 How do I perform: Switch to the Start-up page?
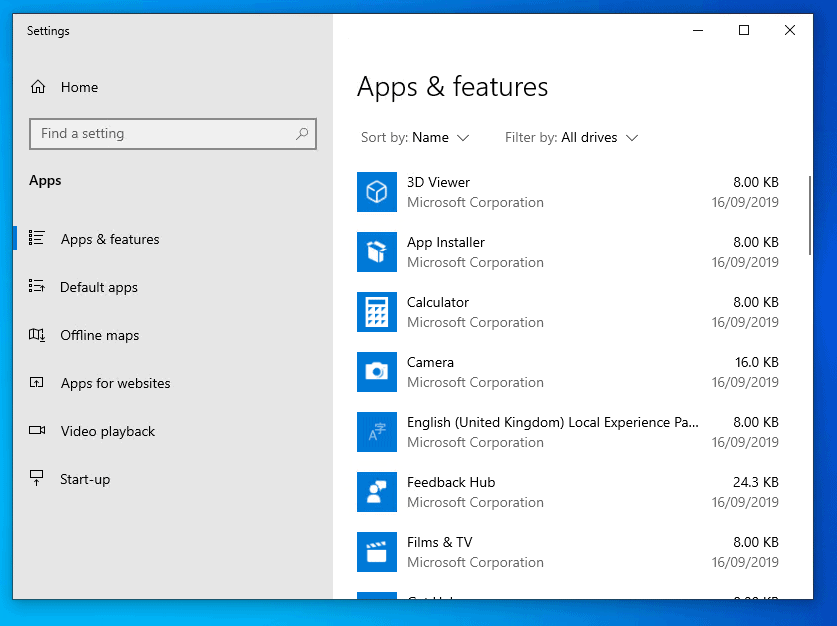[85, 480]
